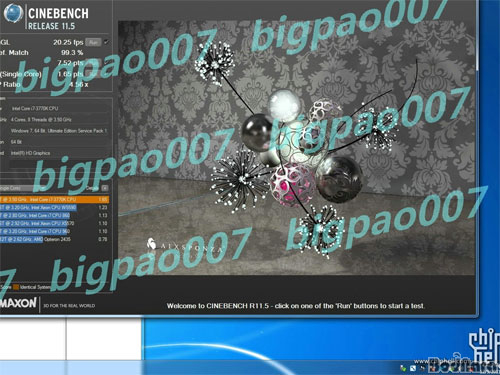The width and height of the screenshot is (500, 375).
Task: Click the '3D FOR THE REAL WORLD' tagline
Action: coord(69,305)
